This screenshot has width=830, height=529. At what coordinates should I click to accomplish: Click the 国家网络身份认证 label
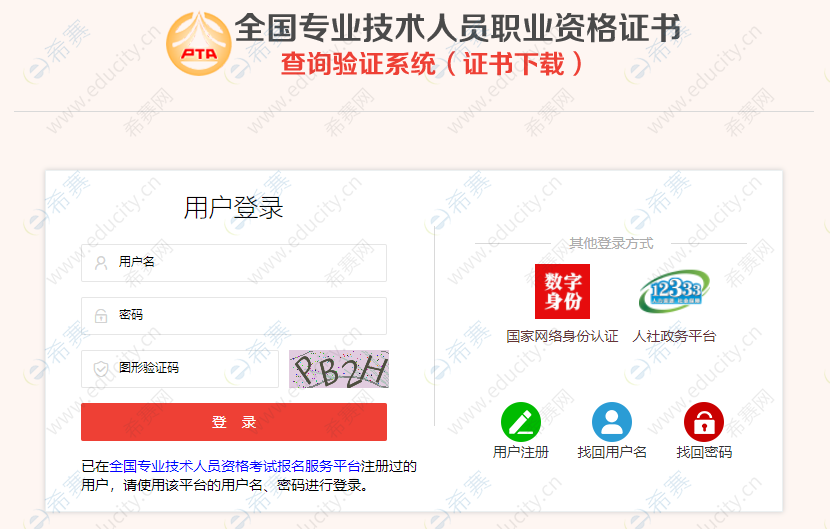pyautogui.click(x=562, y=336)
